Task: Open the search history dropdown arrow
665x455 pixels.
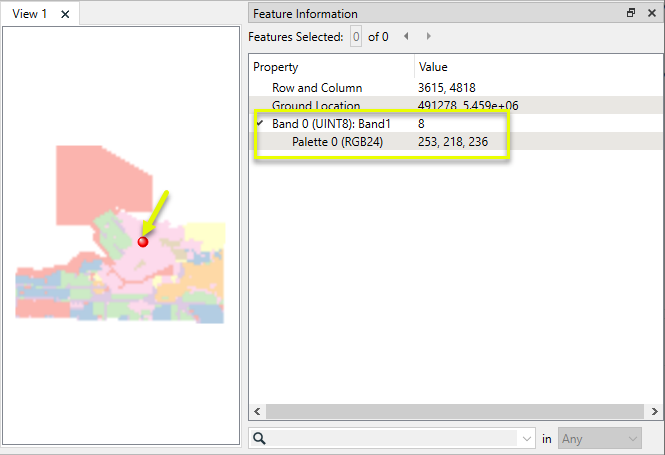Action: click(x=527, y=438)
